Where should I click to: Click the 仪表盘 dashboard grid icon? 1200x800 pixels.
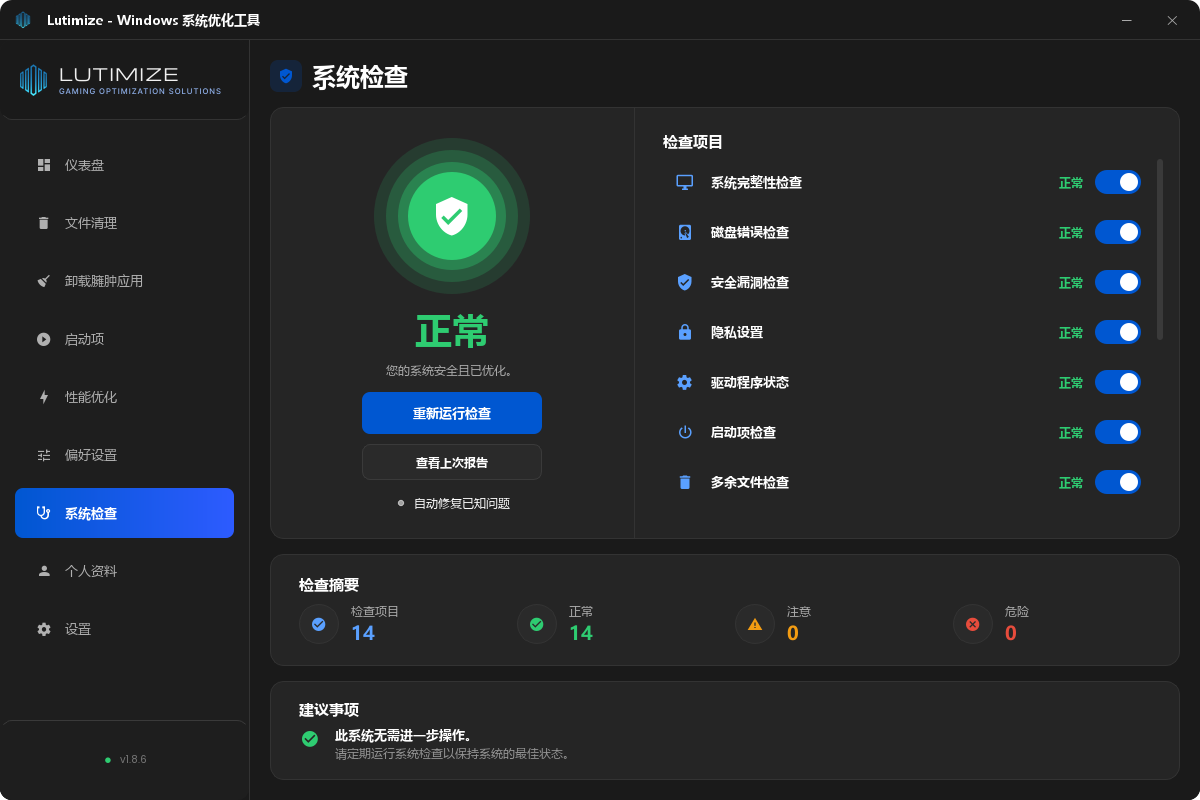coord(44,165)
